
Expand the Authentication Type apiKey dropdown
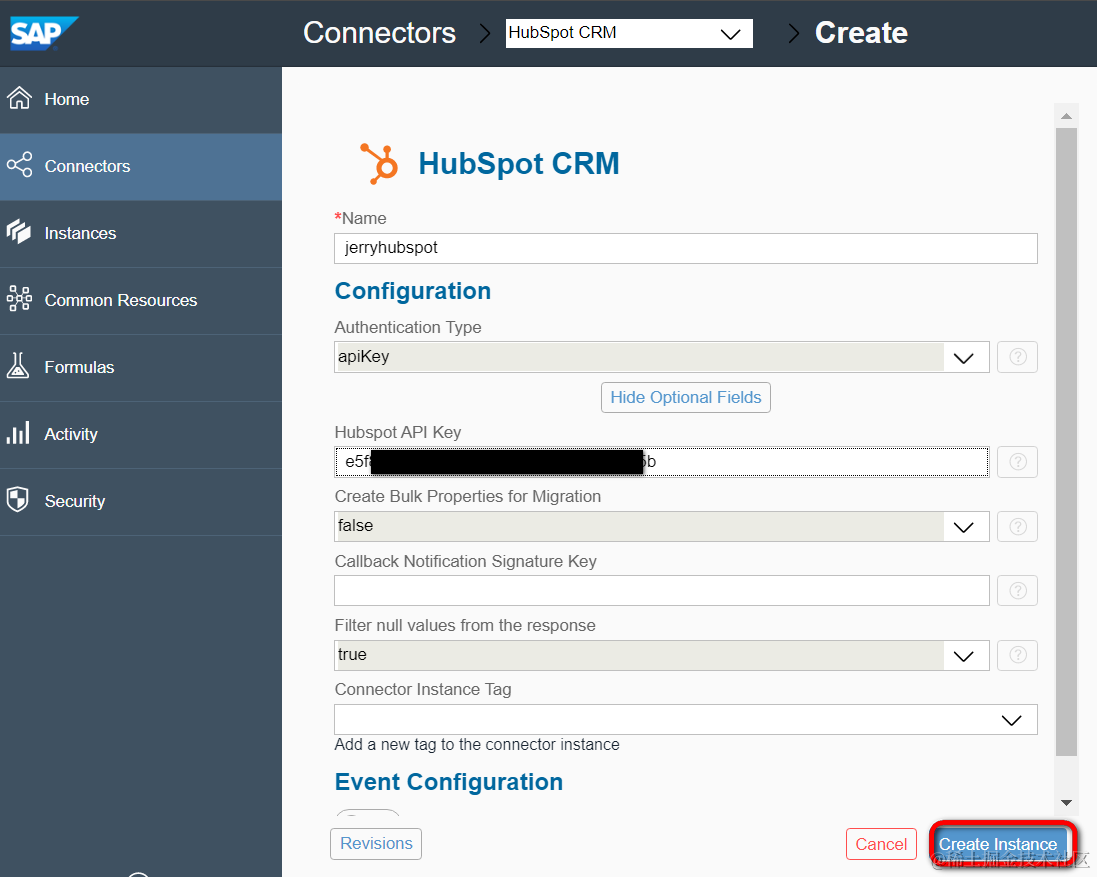point(662,357)
